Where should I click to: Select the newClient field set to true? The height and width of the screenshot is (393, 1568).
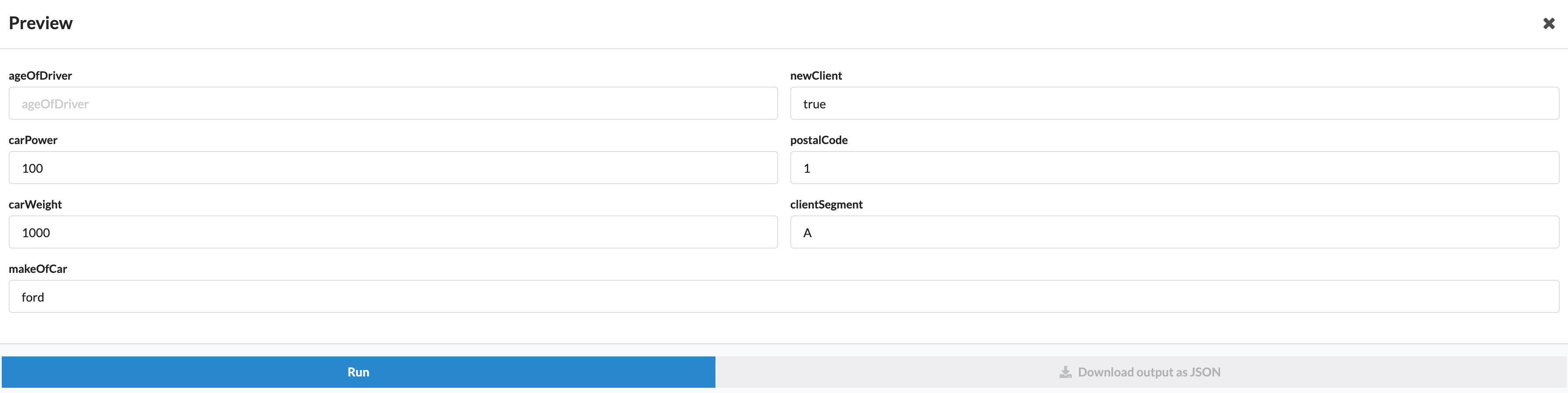click(x=1175, y=104)
